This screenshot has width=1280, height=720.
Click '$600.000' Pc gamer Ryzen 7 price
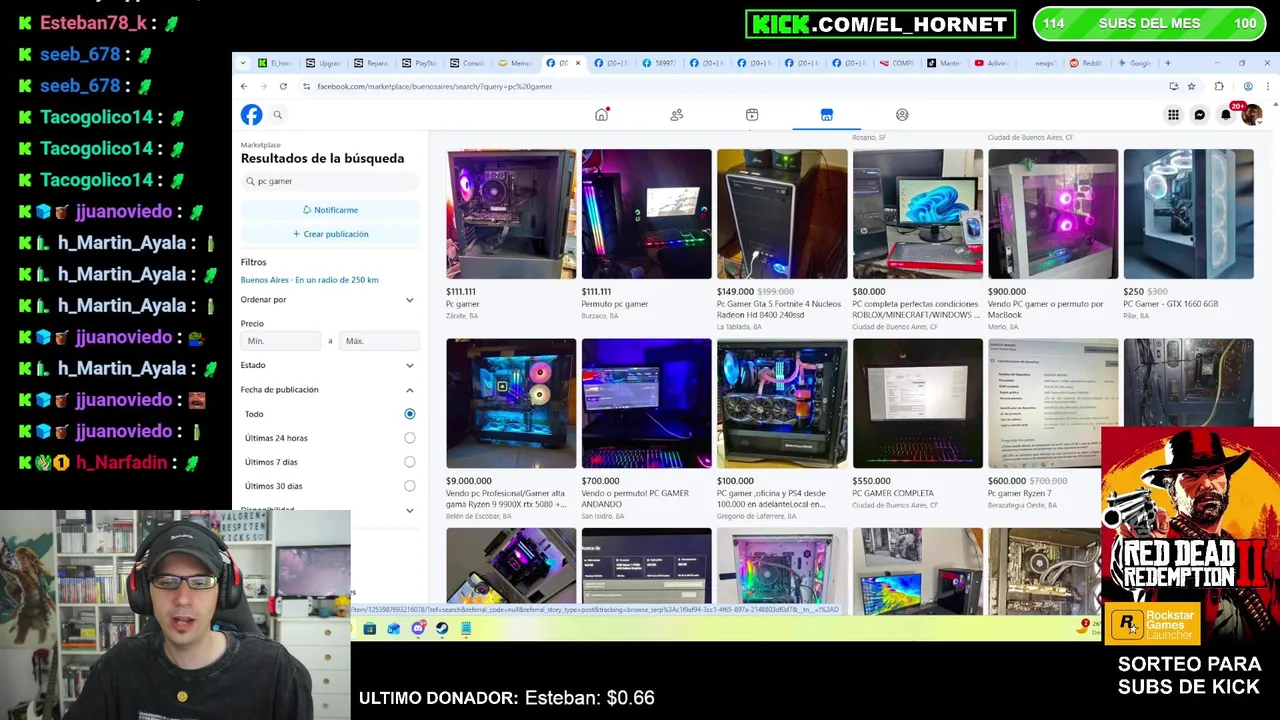(1007, 481)
